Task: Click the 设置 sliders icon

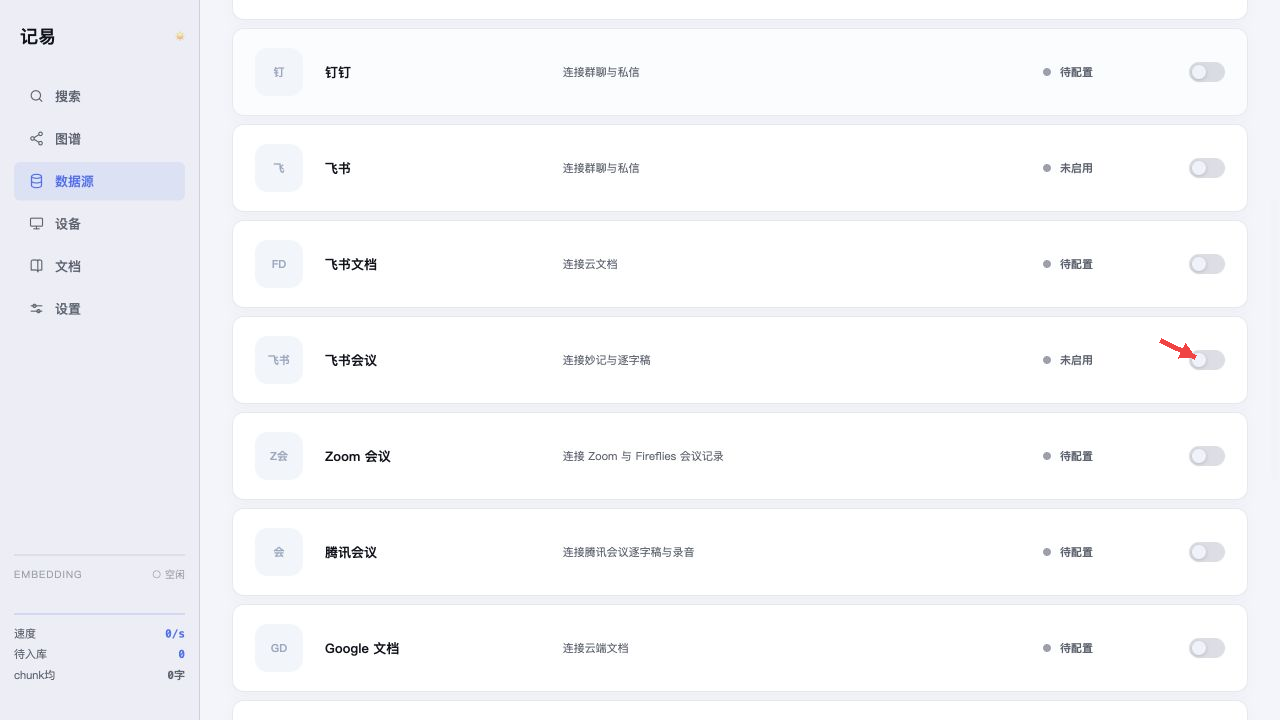Action: tap(36, 309)
